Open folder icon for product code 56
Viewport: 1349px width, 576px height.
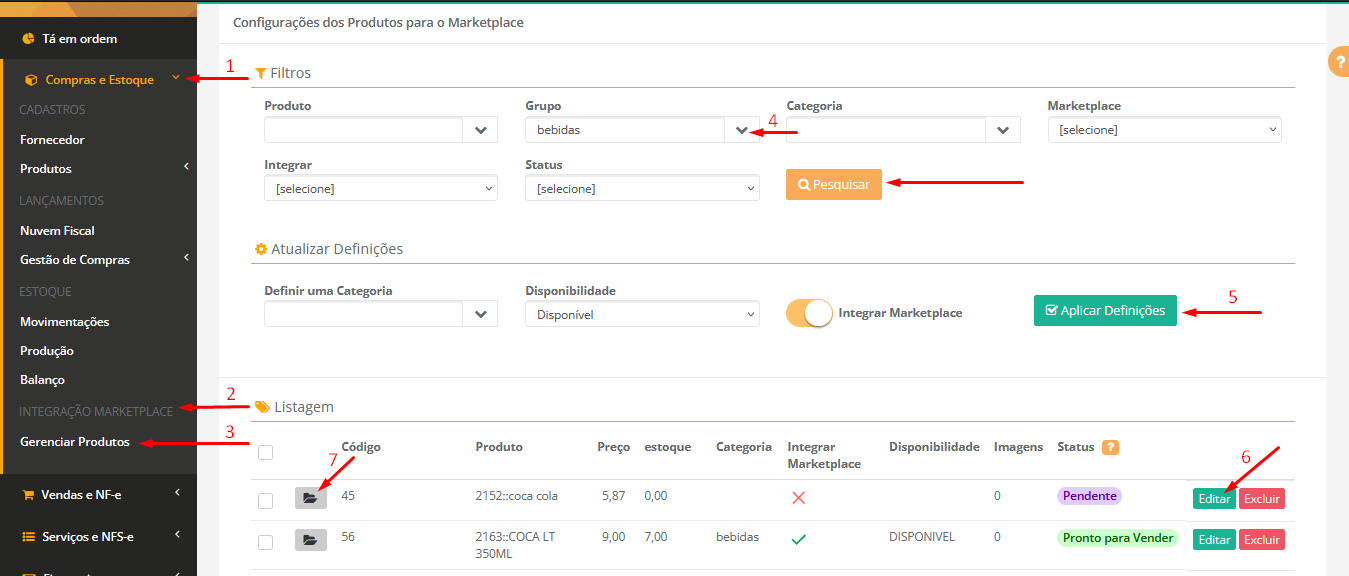point(310,540)
